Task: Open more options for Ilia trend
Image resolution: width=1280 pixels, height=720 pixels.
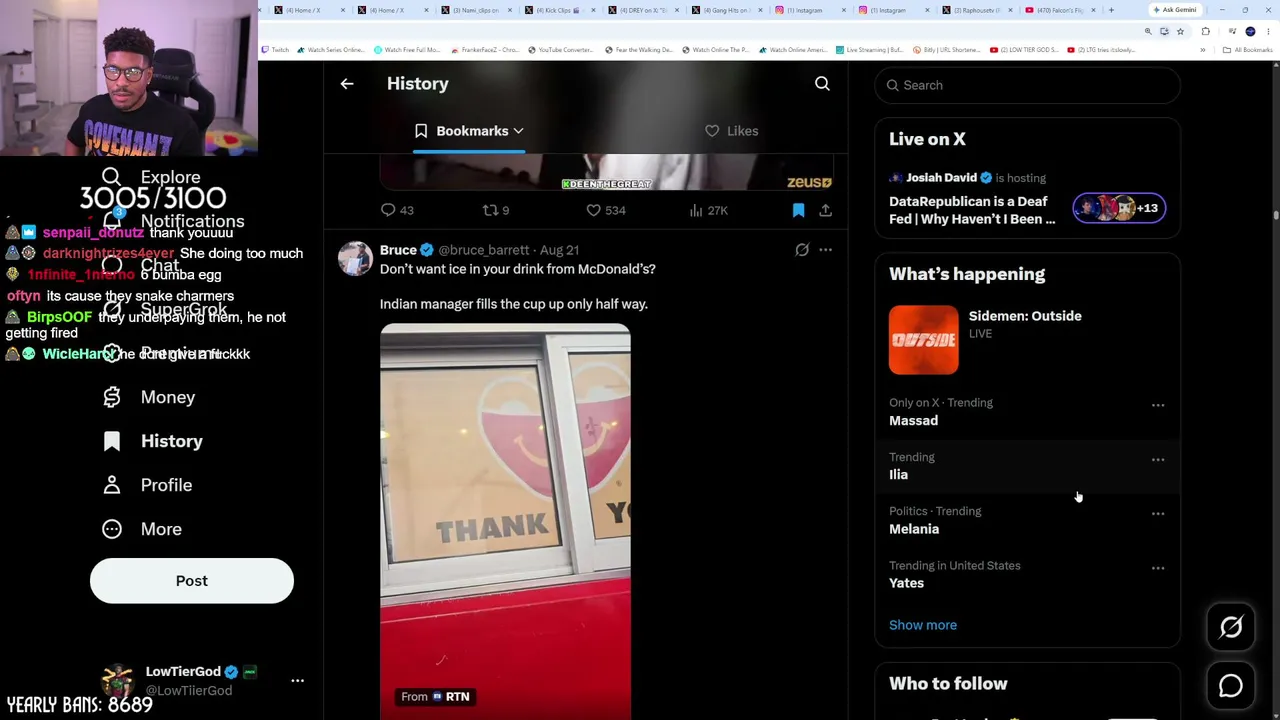Action: tap(1158, 459)
